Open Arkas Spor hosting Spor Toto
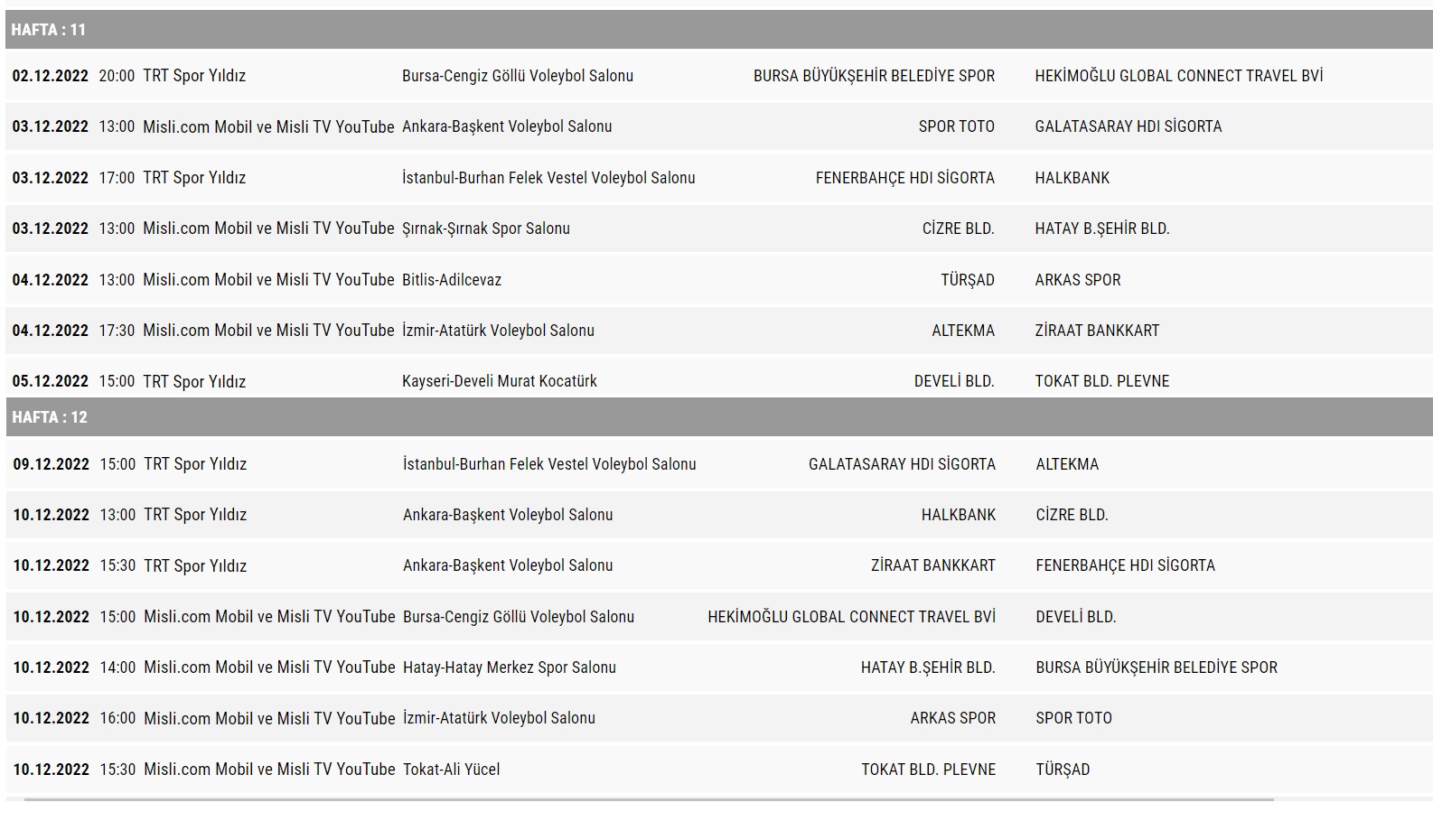 point(952,718)
